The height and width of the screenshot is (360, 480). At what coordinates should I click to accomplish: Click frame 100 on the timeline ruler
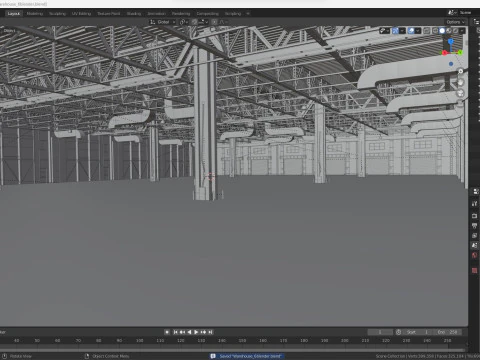pyautogui.click(x=139, y=340)
